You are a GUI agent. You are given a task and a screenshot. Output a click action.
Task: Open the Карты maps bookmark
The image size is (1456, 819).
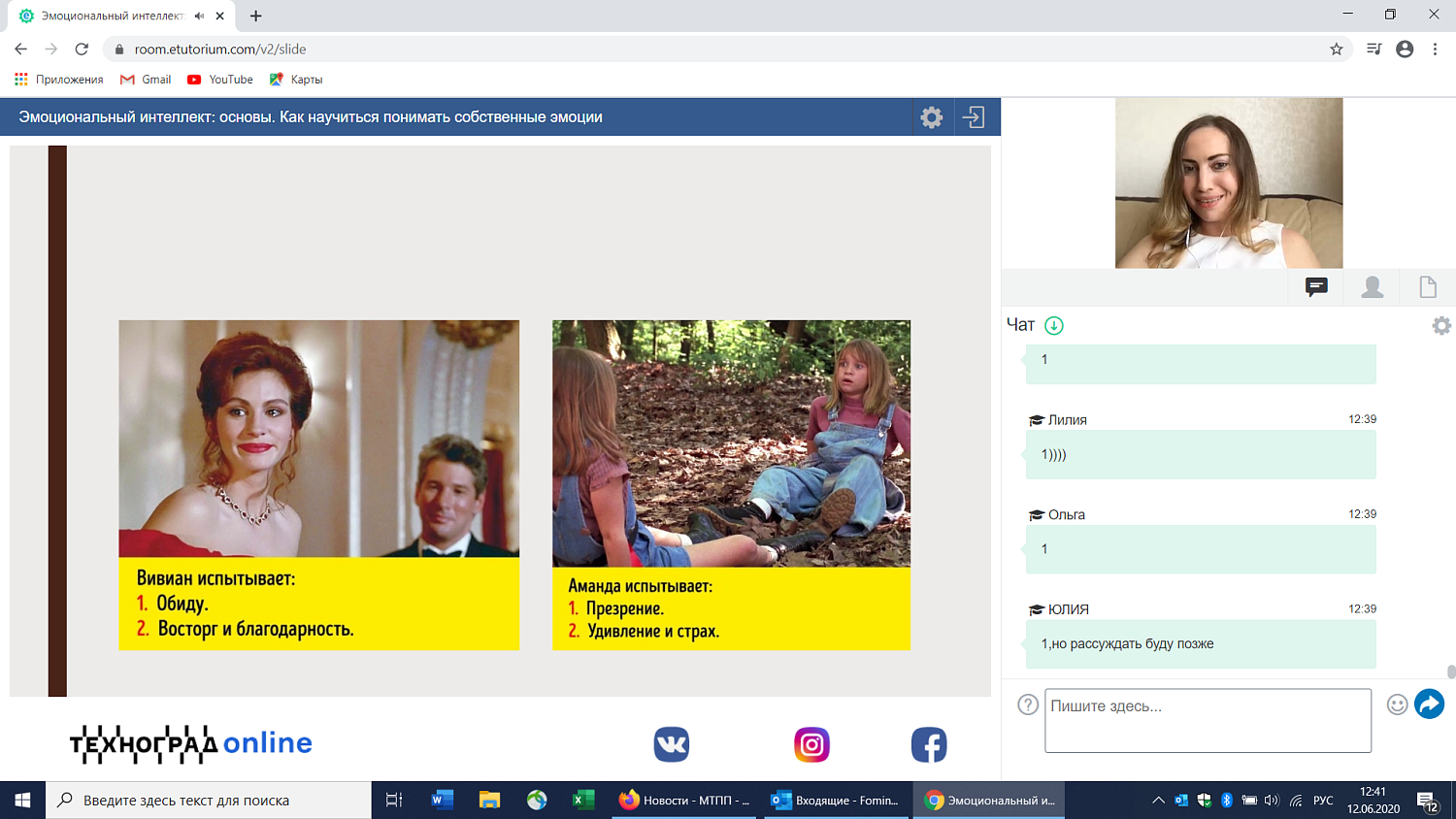(x=296, y=80)
